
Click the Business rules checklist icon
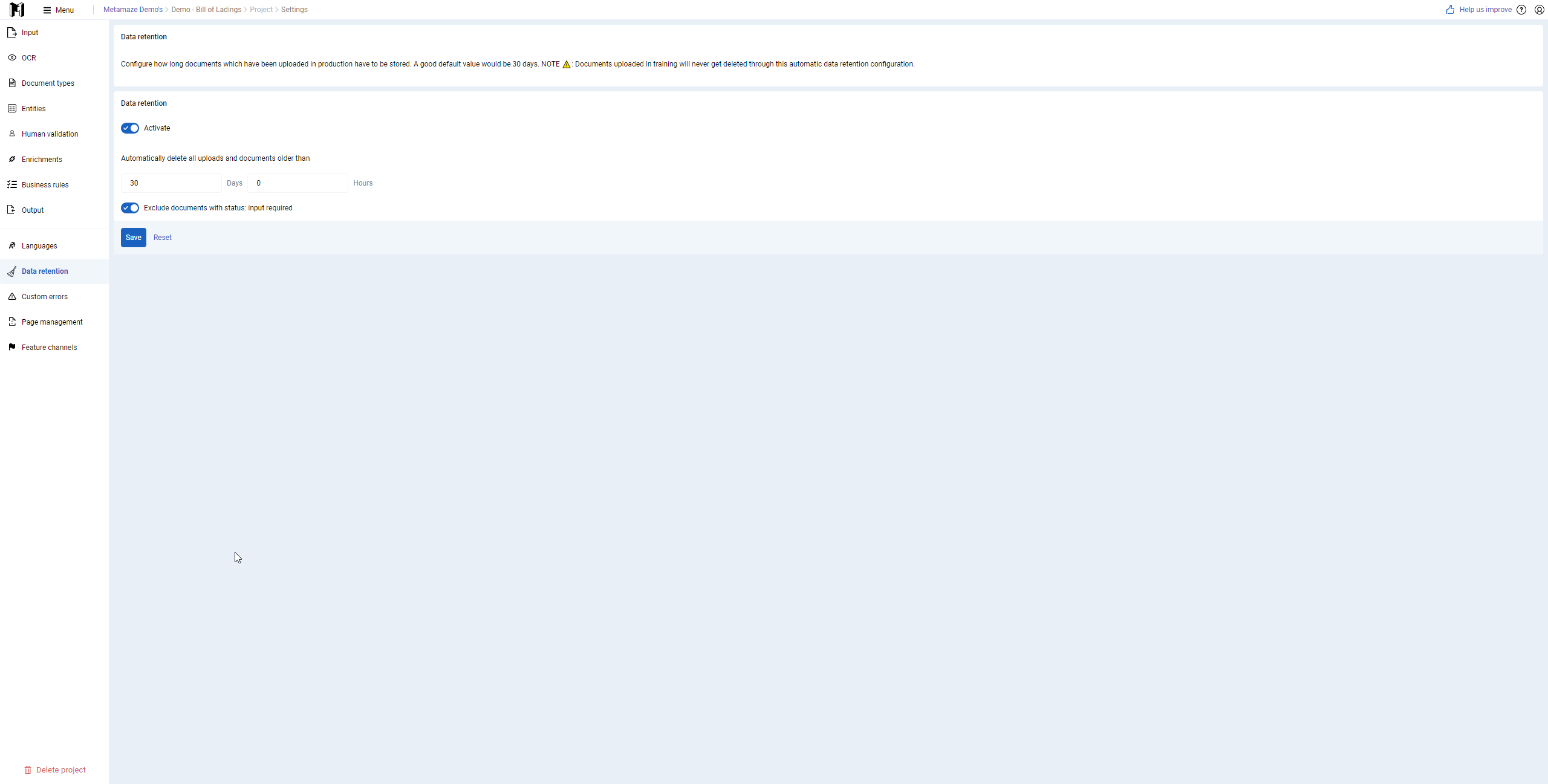(x=12, y=185)
